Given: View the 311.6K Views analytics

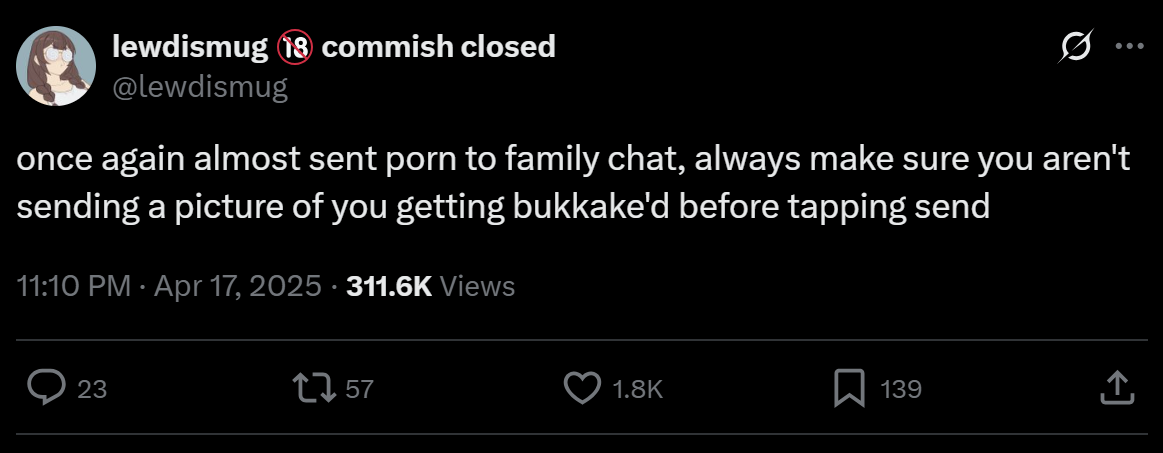Looking at the screenshot, I should 430,286.
